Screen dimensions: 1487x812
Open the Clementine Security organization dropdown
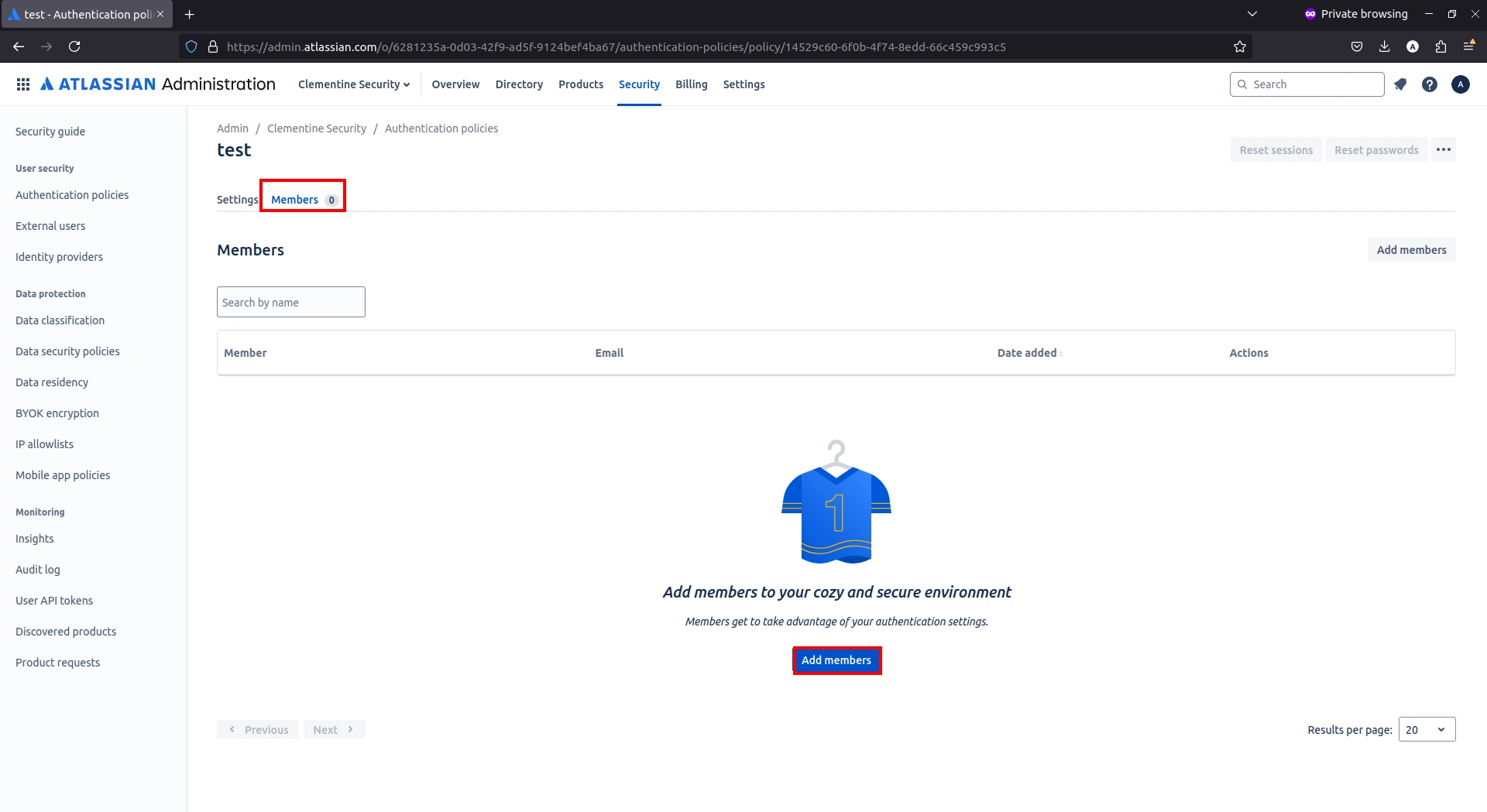click(x=354, y=84)
